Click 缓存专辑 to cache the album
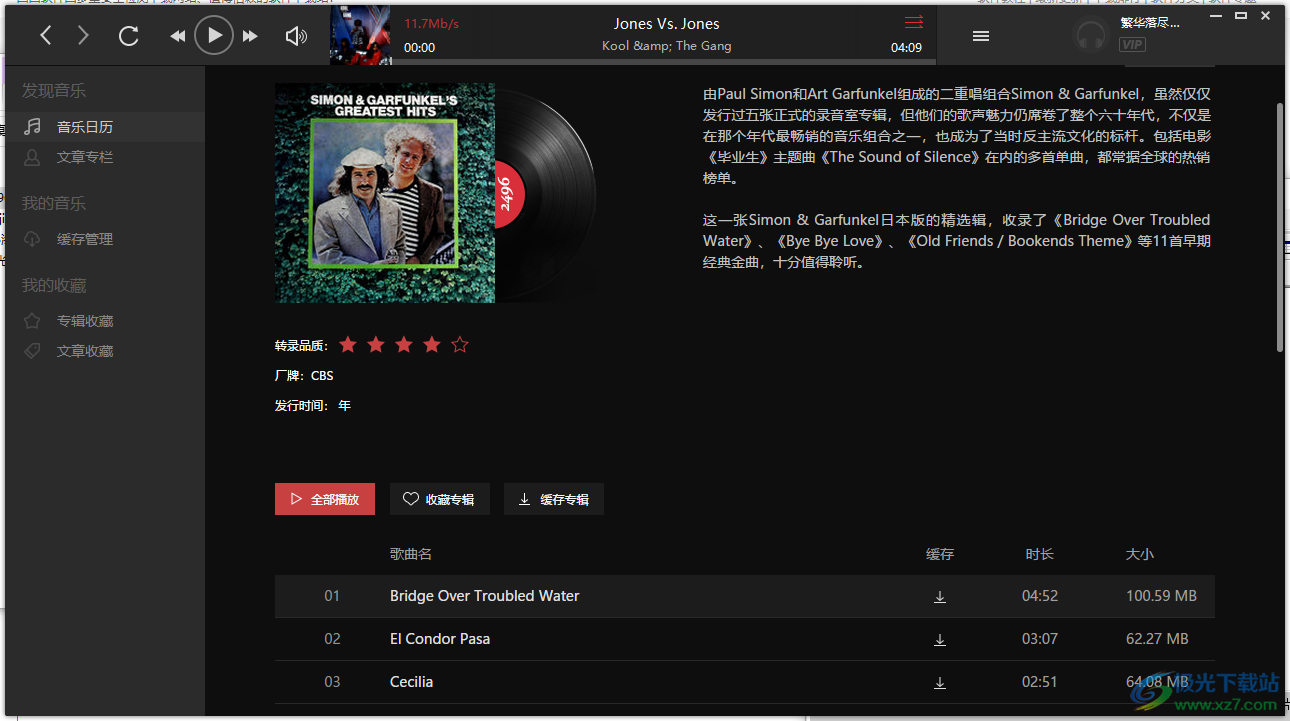The height and width of the screenshot is (721, 1290). tap(554, 499)
